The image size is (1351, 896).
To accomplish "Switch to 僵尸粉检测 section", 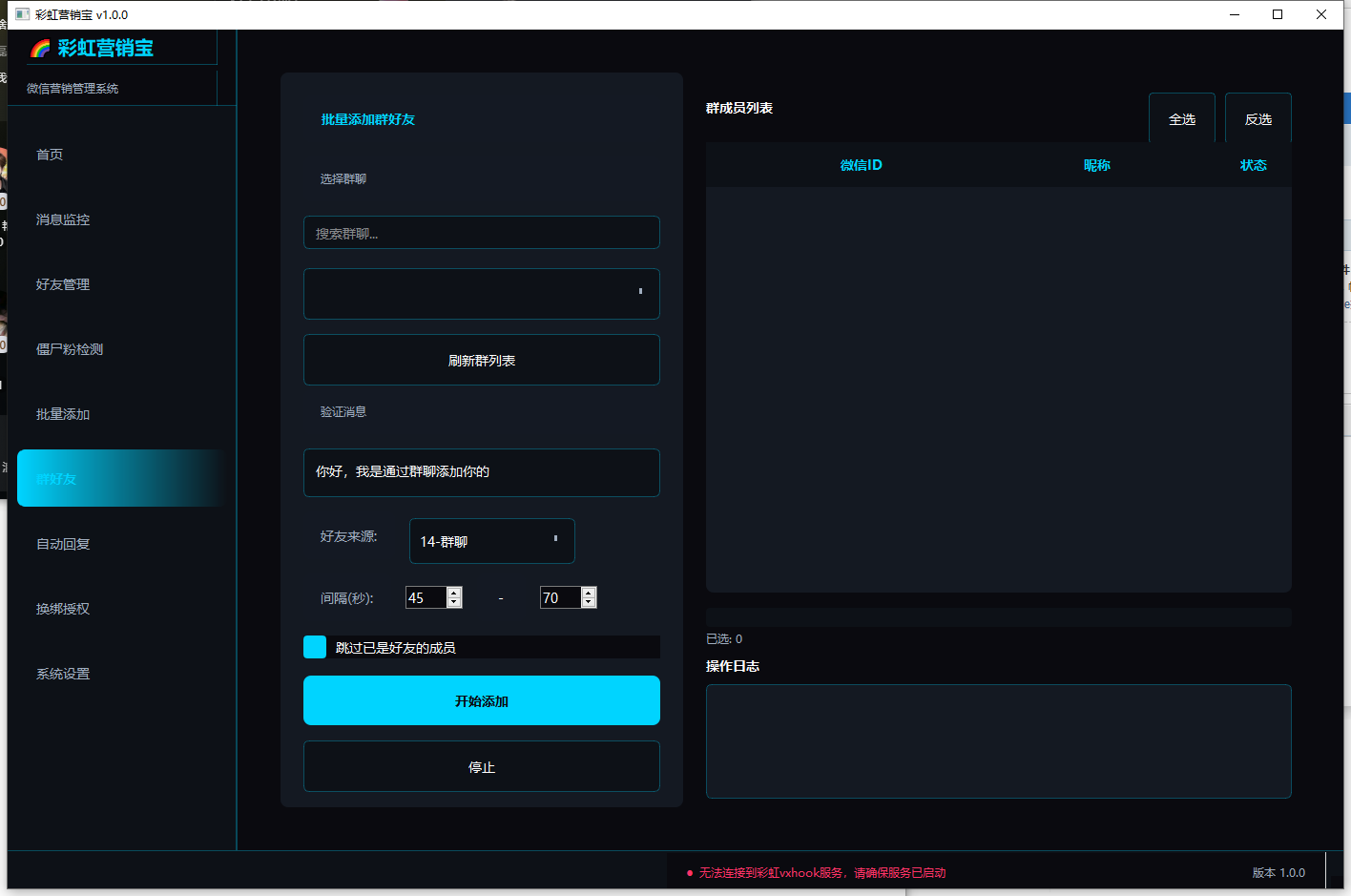I will 70,349.
